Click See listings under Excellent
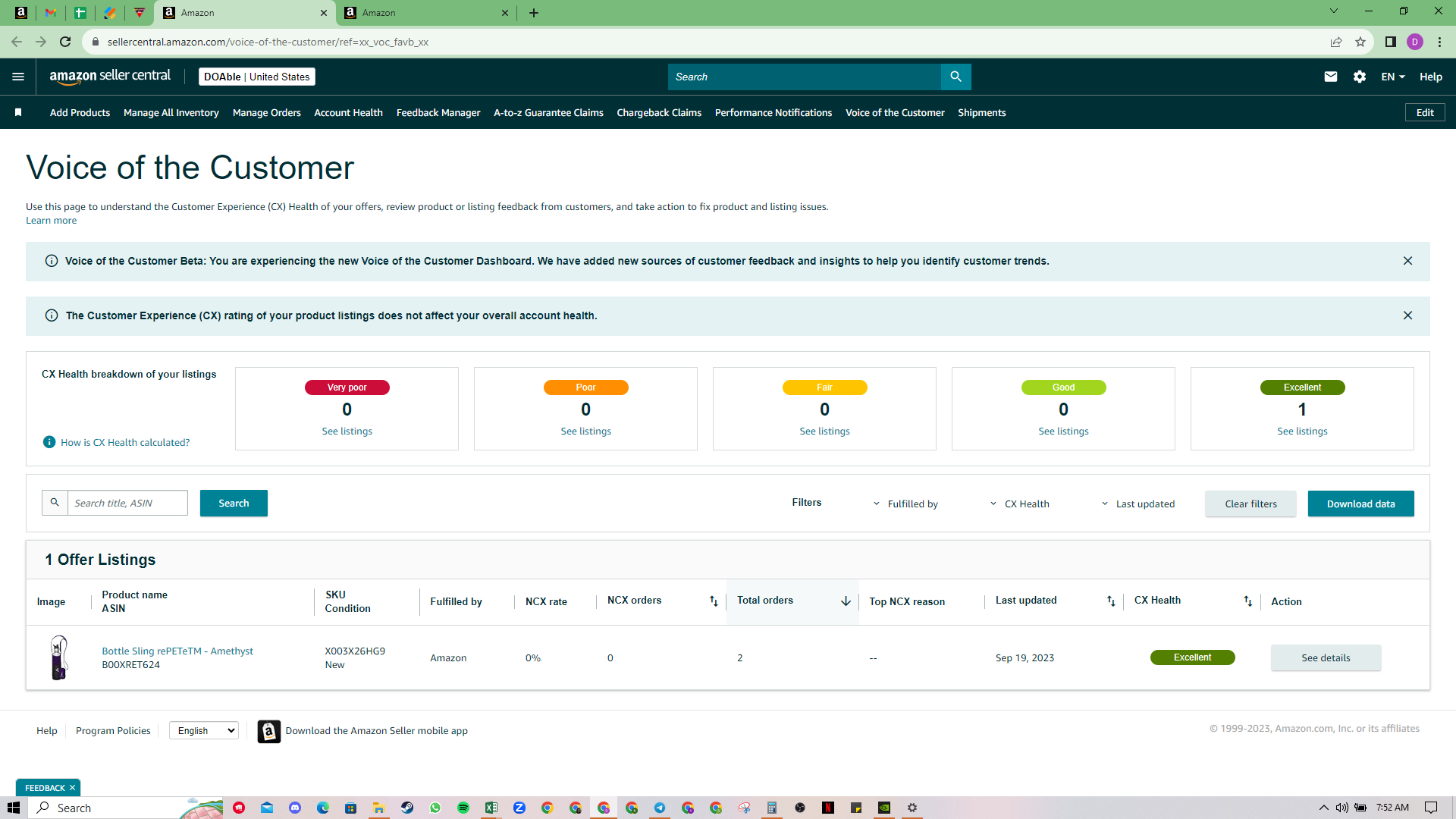The image size is (1456, 819). click(1302, 431)
